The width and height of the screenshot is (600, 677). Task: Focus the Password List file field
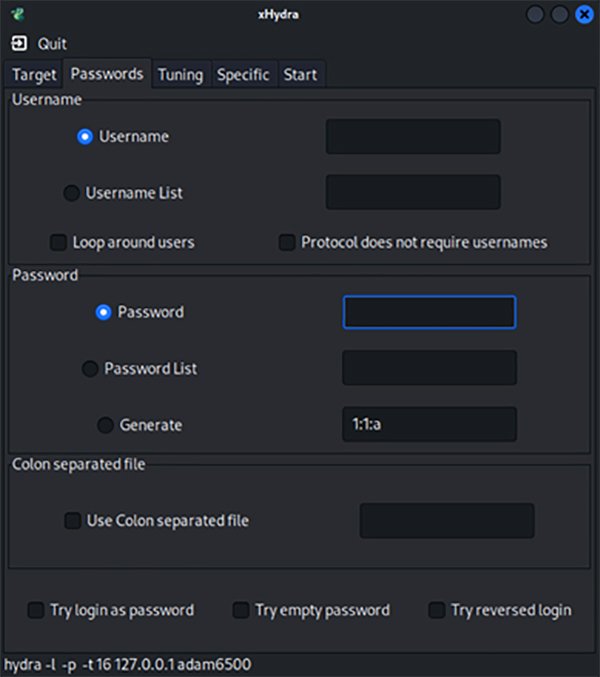point(429,368)
